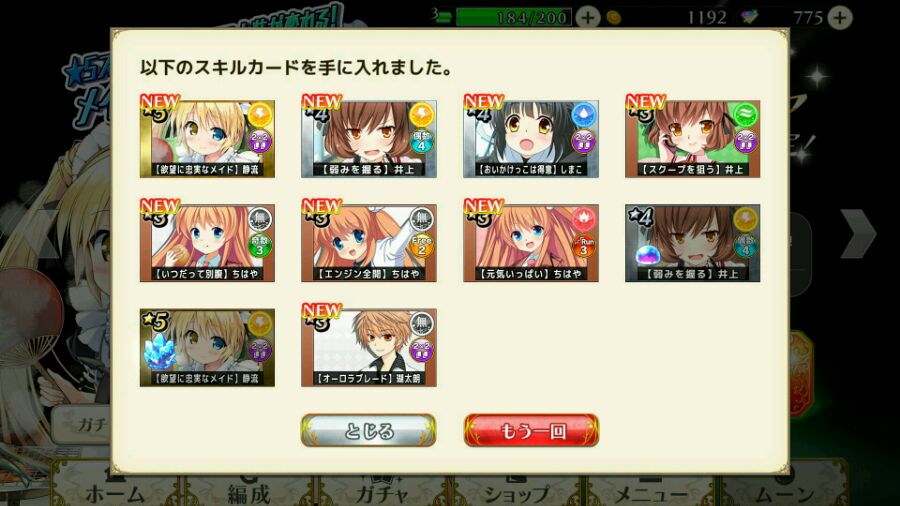Tap the Free 2 badge on the エンジン全開 card
Screen dimensions: 900x506
click(421, 246)
